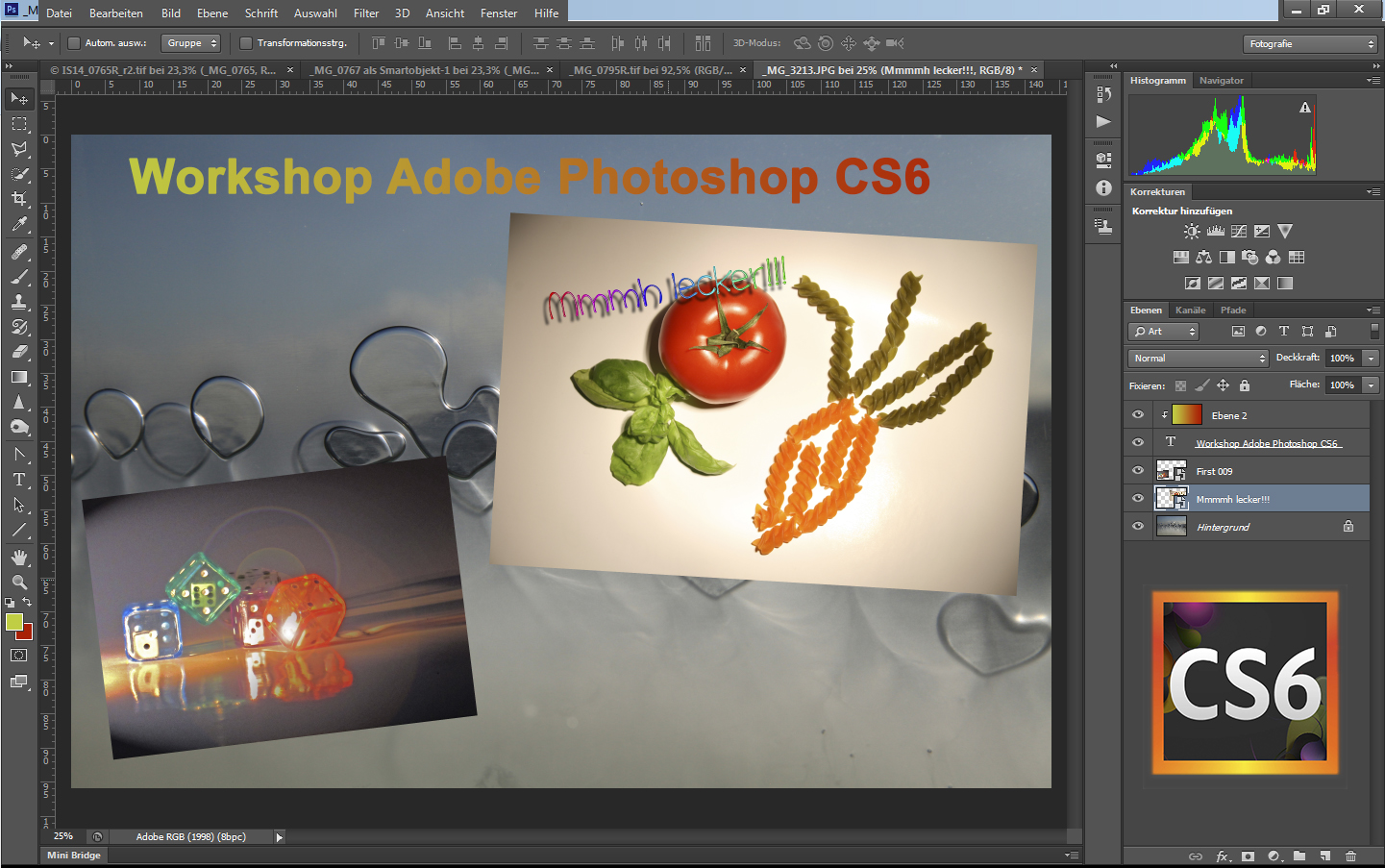Add a Curves adjustment
1385x868 pixels.
[1239, 231]
